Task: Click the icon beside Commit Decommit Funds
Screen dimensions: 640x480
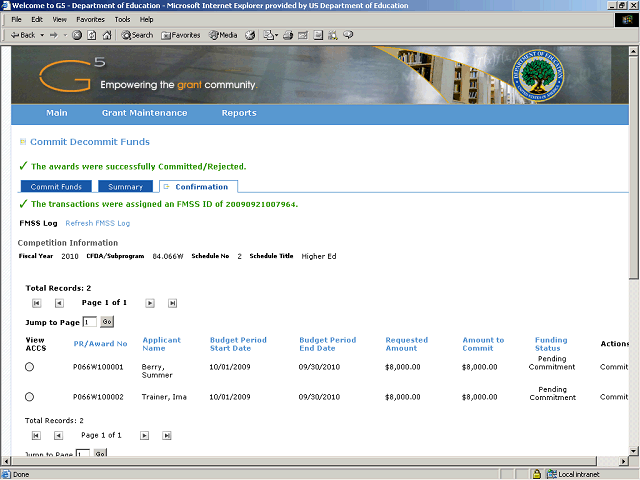Action: pos(23,142)
